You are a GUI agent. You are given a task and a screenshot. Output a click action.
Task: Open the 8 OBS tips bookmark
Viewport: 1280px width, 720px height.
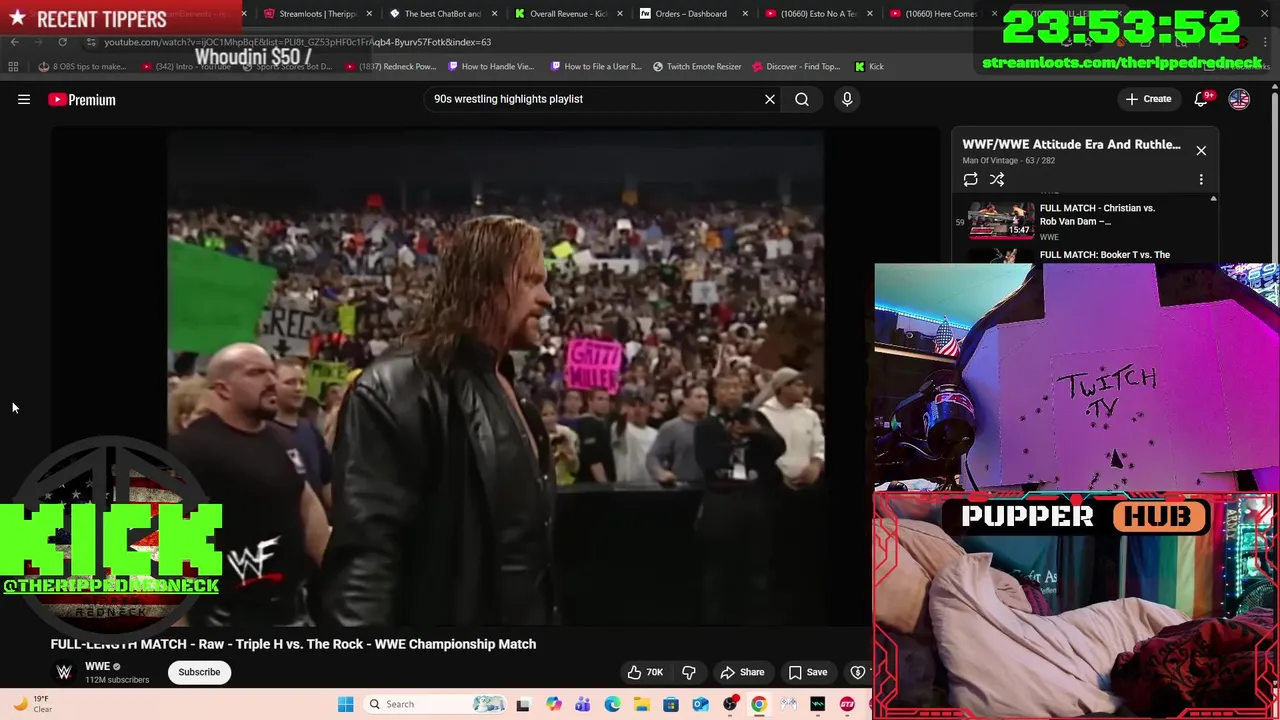82,66
